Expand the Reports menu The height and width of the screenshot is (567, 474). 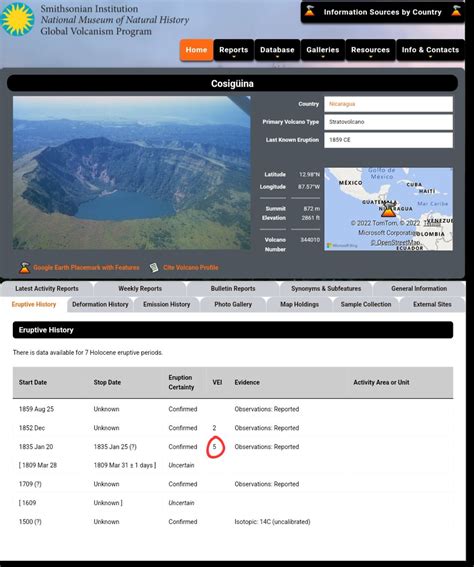(234, 50)
